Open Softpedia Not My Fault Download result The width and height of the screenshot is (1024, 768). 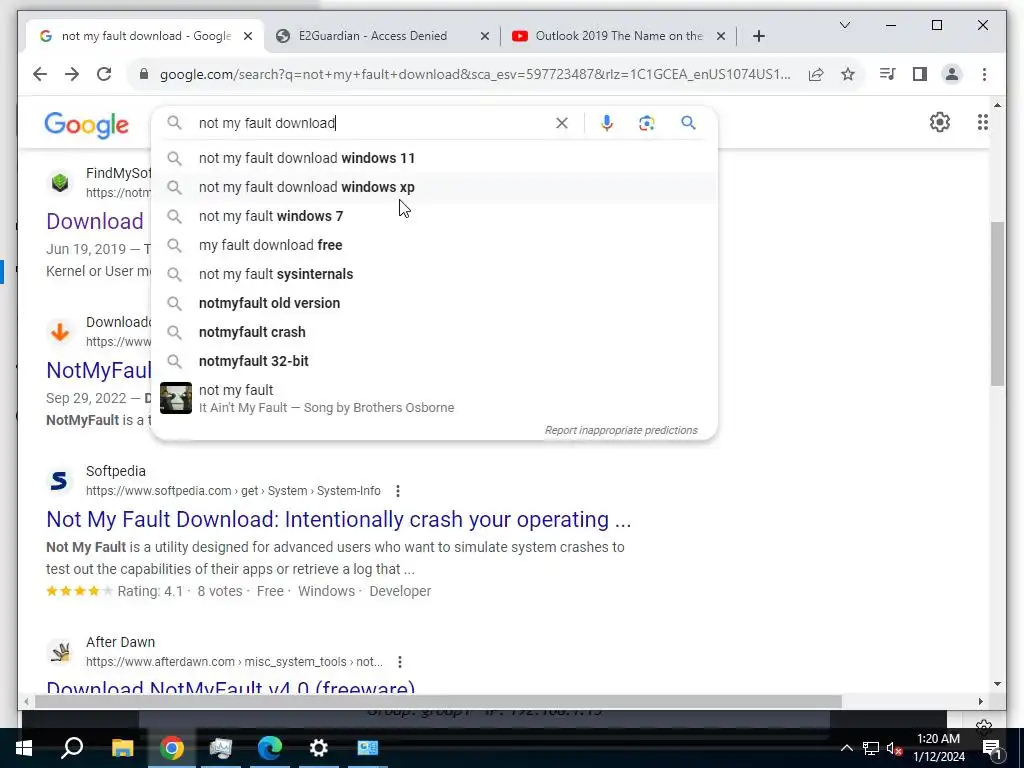[x=338, y=519]
